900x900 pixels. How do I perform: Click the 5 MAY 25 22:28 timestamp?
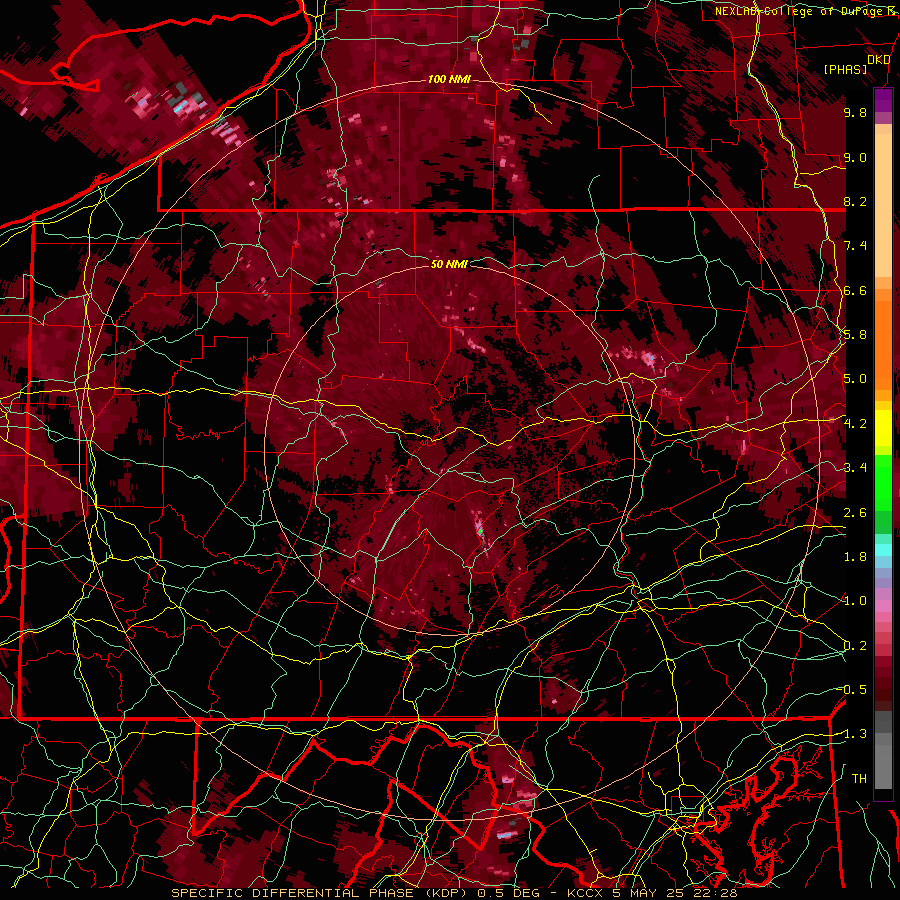click(675, 893)
